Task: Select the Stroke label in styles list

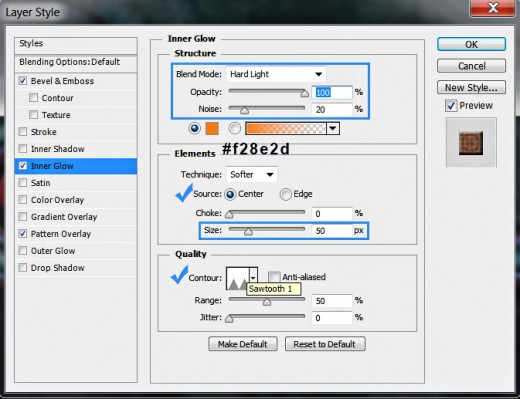Action: tap(43, 132)
